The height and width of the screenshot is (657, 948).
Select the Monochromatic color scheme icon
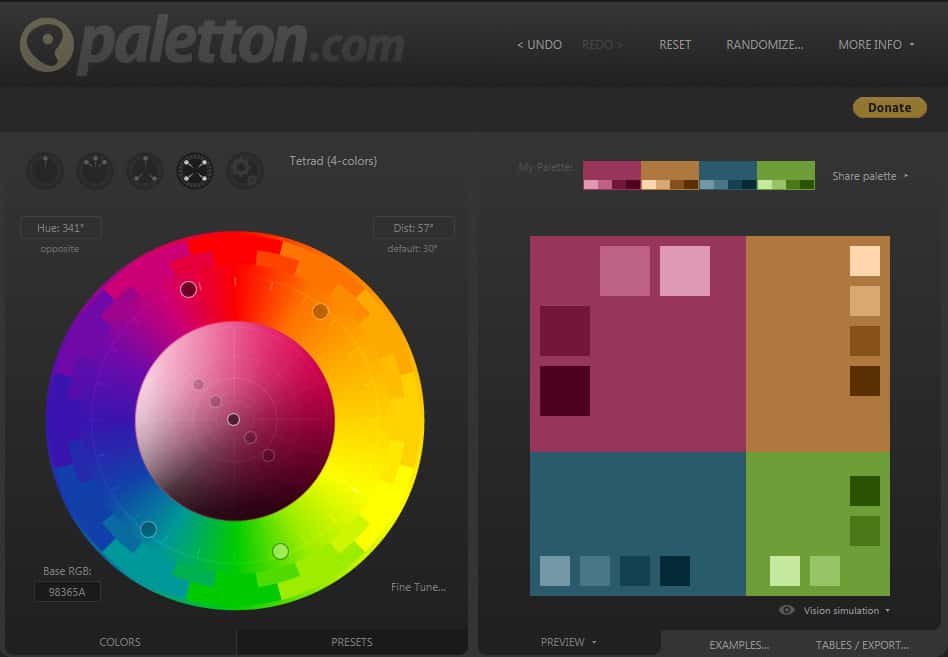44,171
